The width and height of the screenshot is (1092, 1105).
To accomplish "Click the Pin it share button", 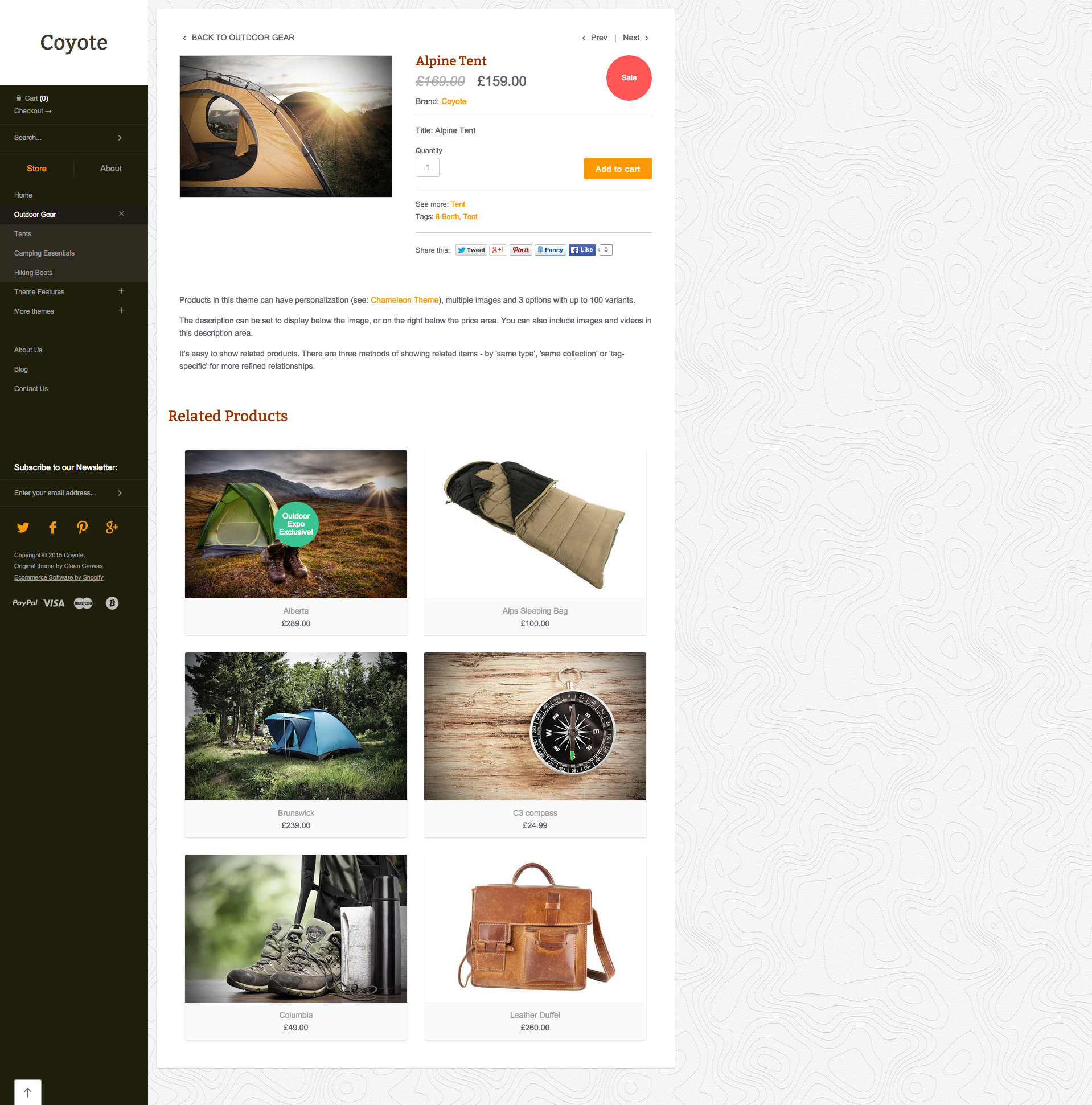I will (x=520, y=250).
